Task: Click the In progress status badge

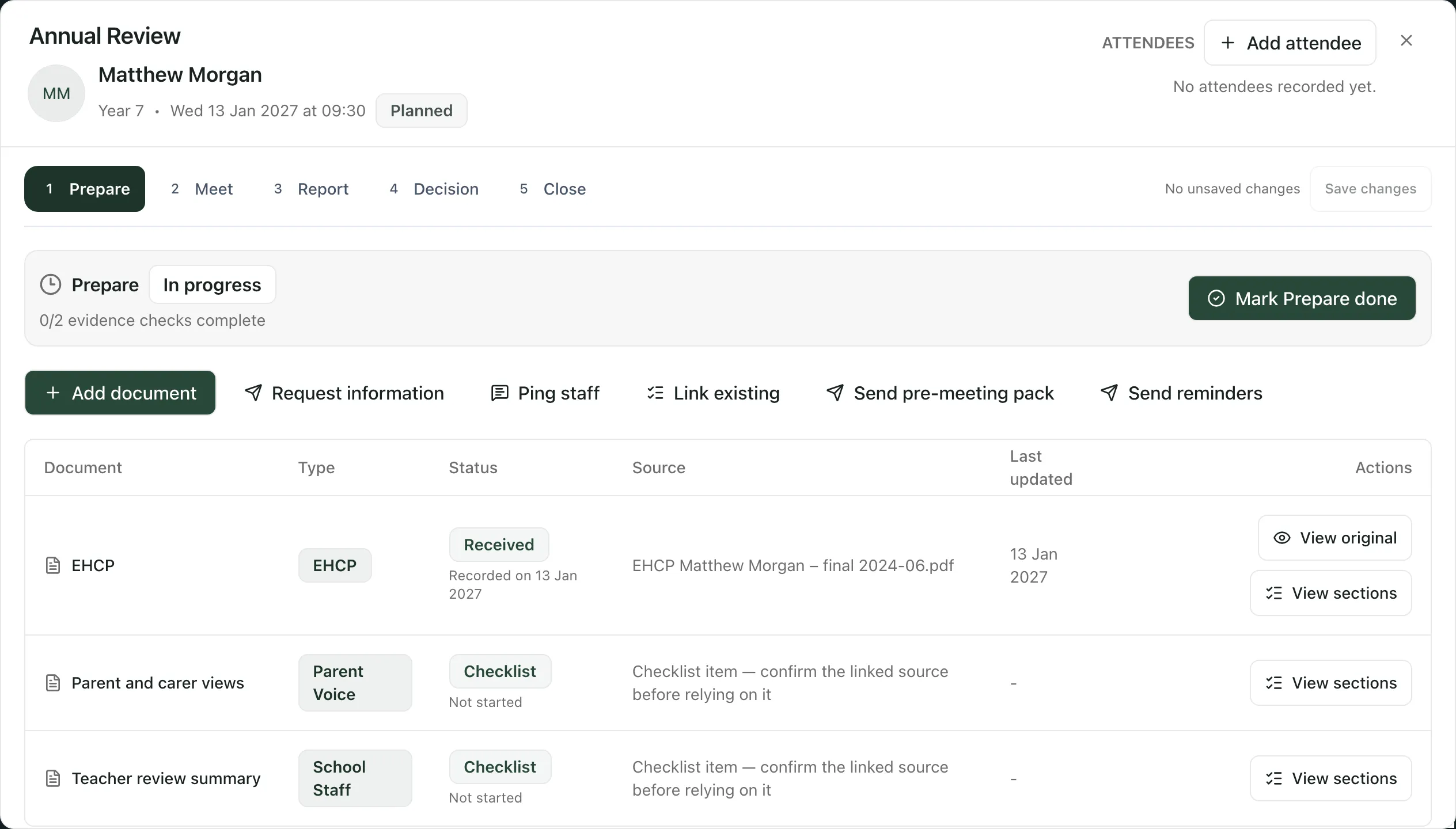Action: pyautogui.click(x=212, y=284)
